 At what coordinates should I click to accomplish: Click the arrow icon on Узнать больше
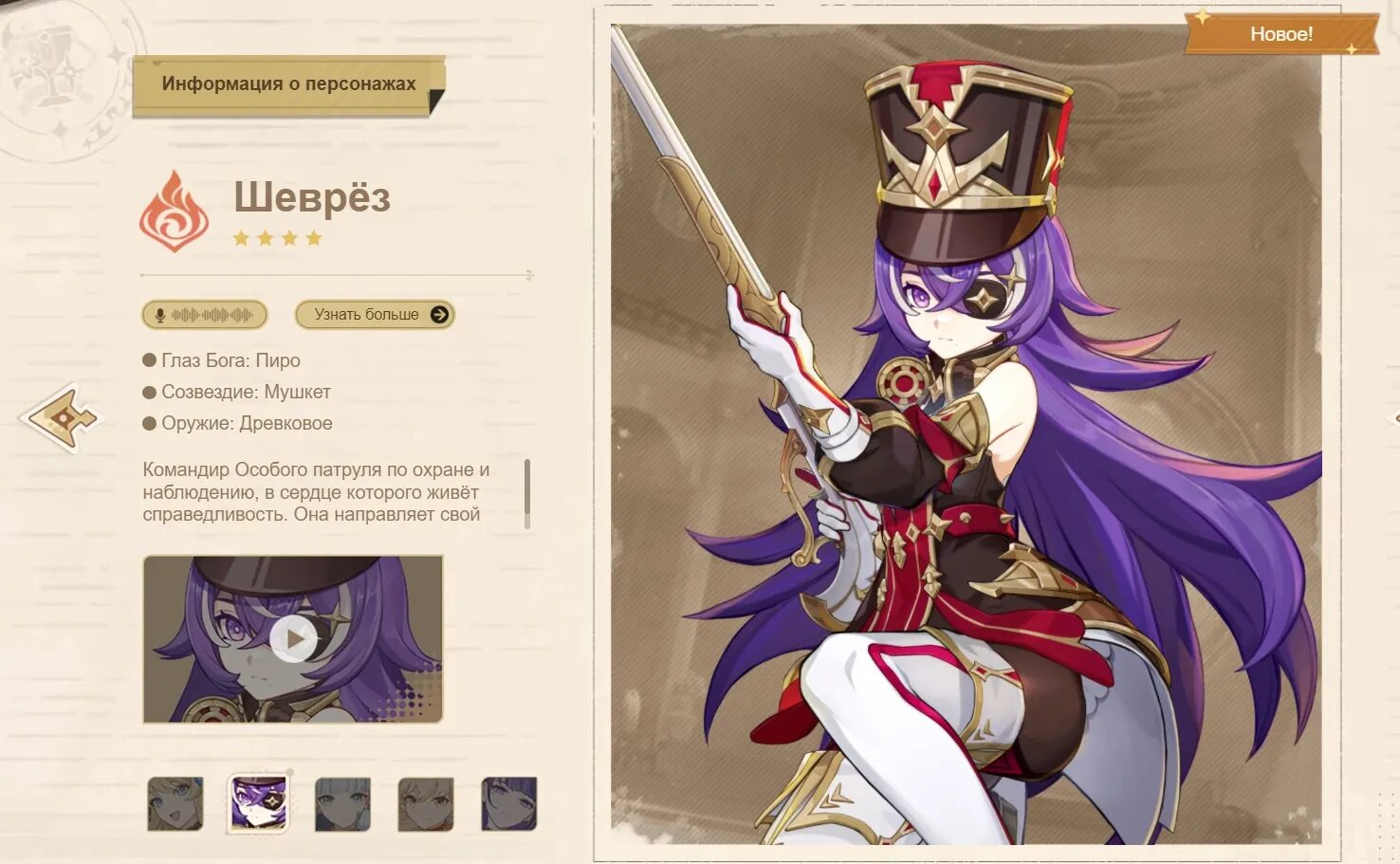[439, 315]
